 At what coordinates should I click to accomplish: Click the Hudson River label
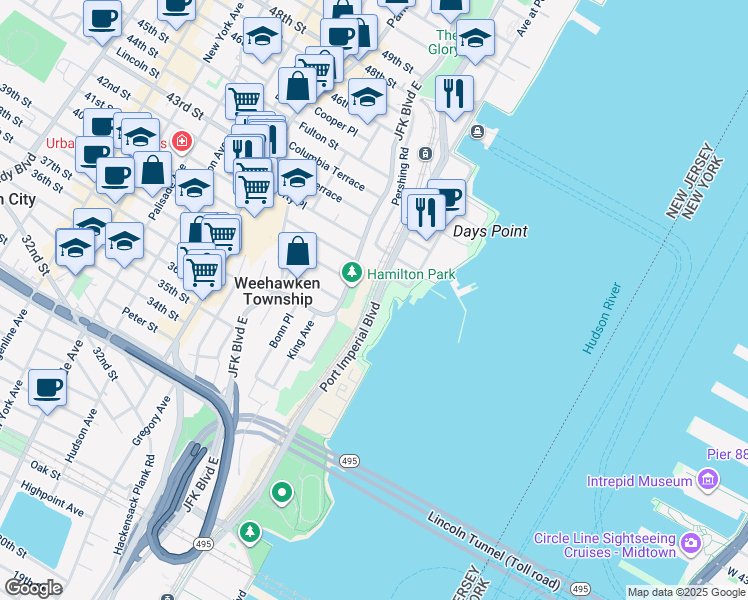[x=602, y=318]
